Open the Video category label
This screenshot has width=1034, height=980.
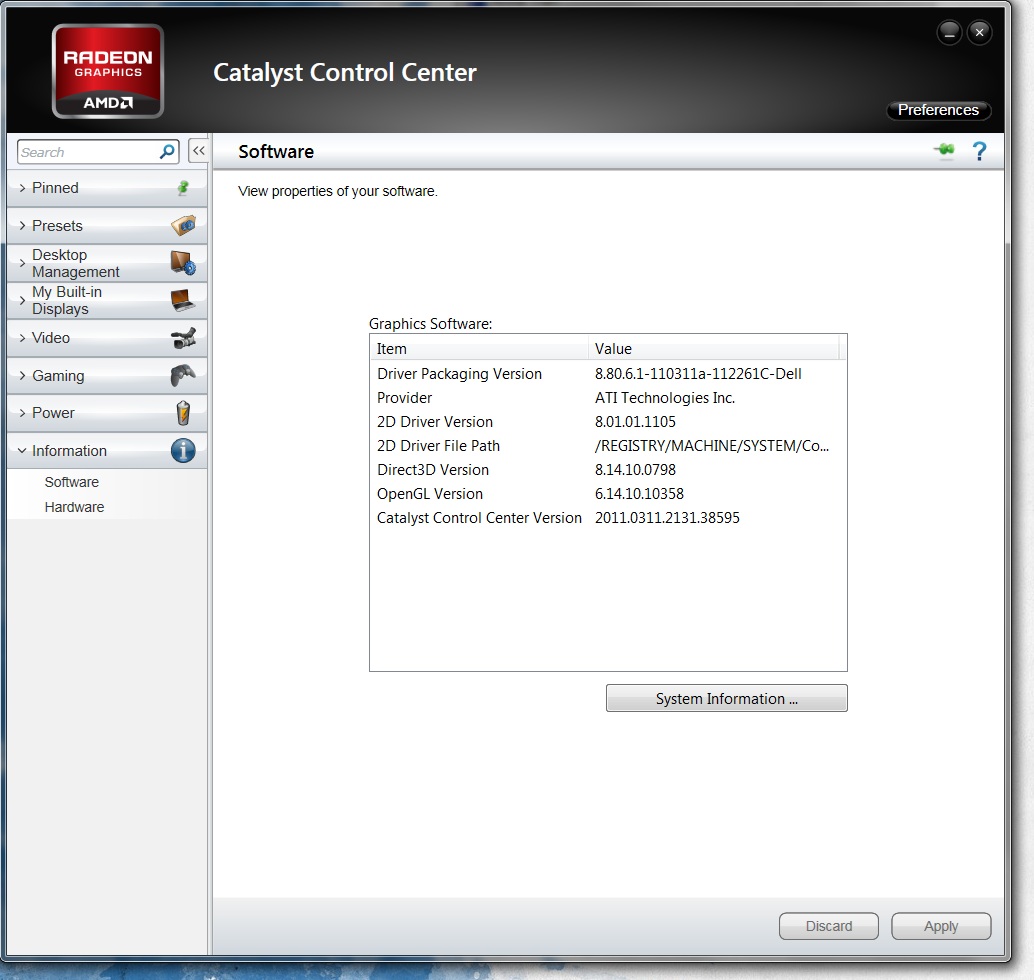51,338
